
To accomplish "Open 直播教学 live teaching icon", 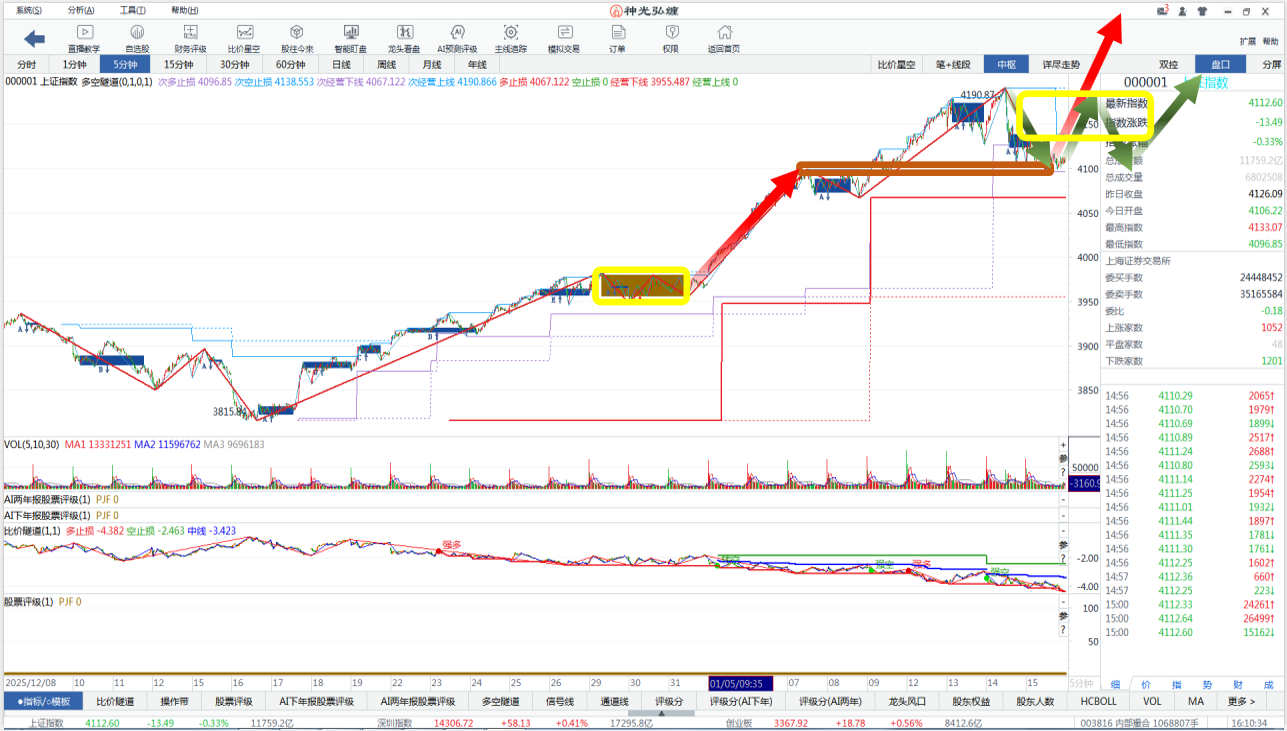I will [x=84, y=38].
